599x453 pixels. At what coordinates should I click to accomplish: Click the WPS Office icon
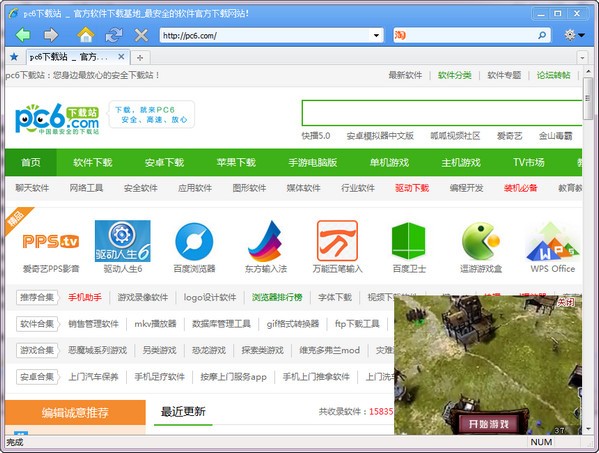[x=552, y=241]
